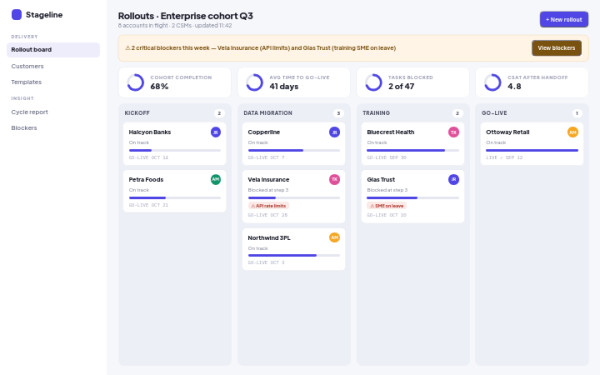Click the 'Rollouts · Enterprise cohort Q3' heading
This screenshot has width=600, height=375.
point(186,16)
